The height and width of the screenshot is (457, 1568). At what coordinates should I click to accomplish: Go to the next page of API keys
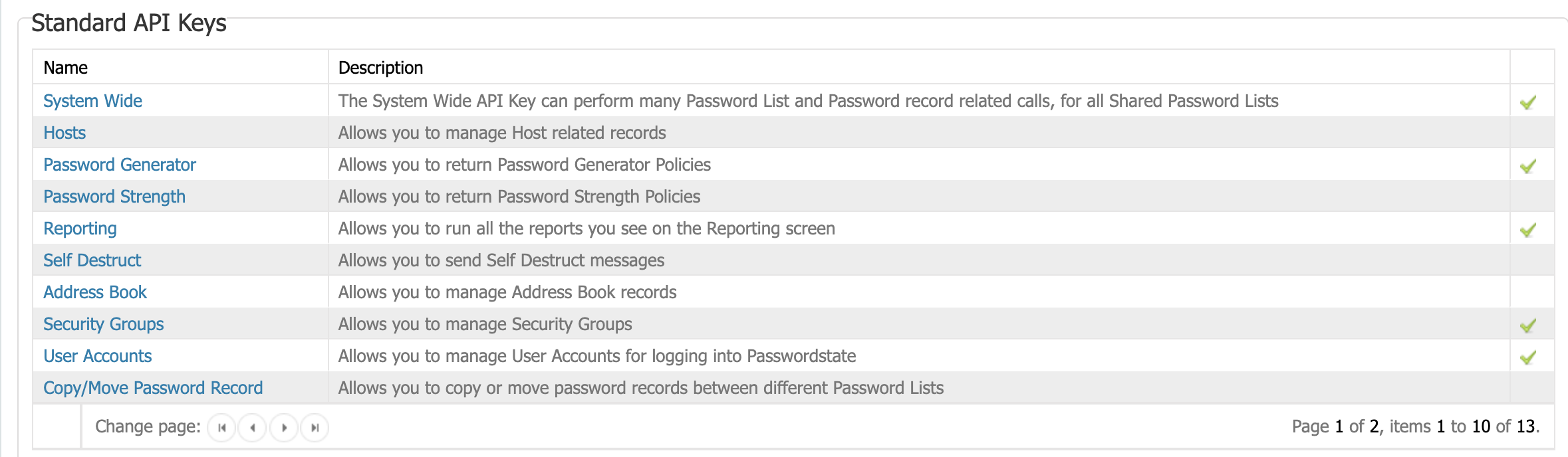tap(283, 428)
